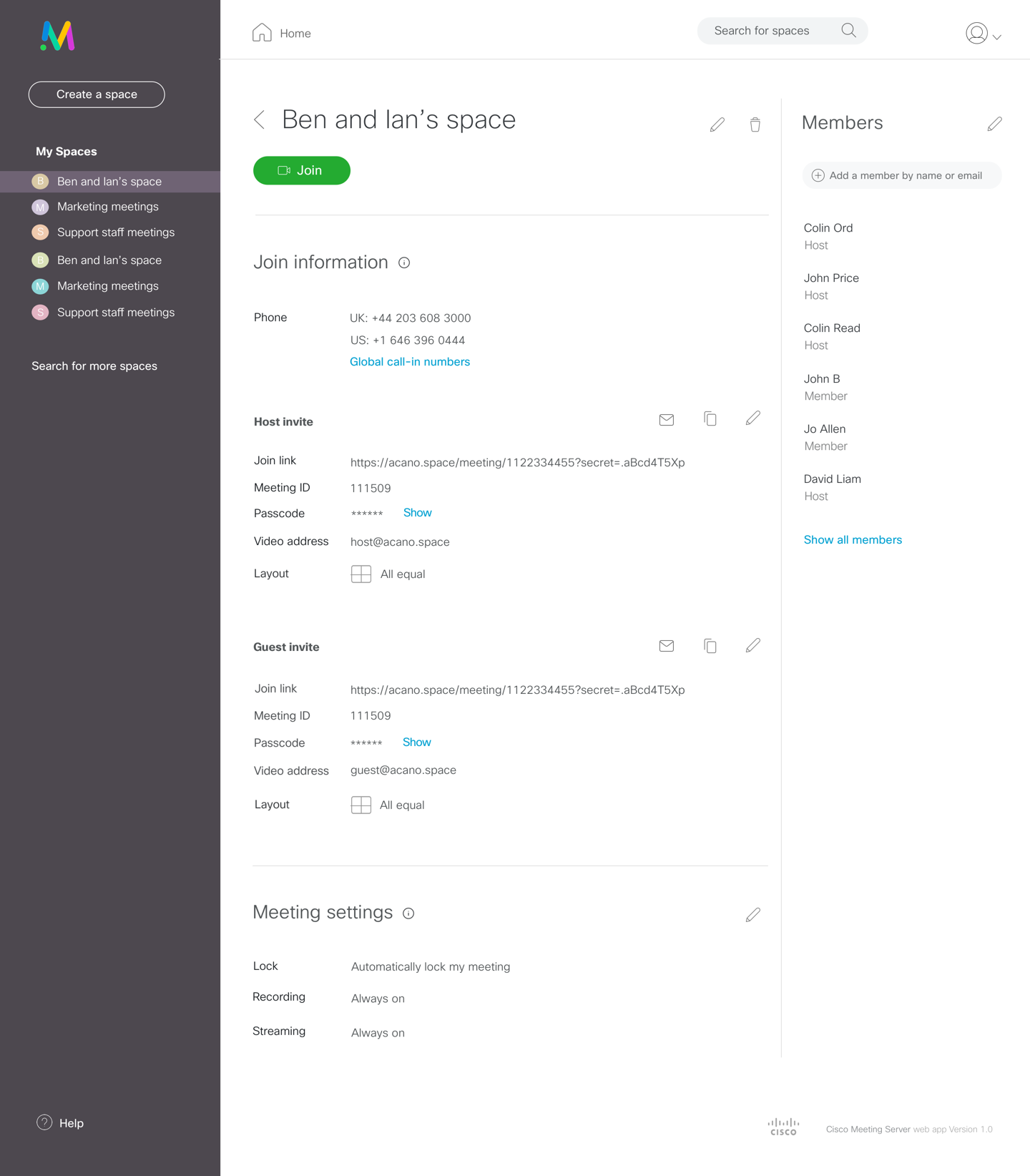The image size is (1030, 1176).
Task: Show the Host invite passcode
Action: coord(417,513)
